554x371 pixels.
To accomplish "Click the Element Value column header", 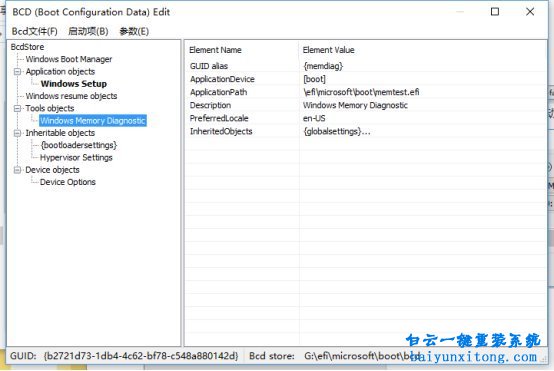I will [x=329, y=50].
